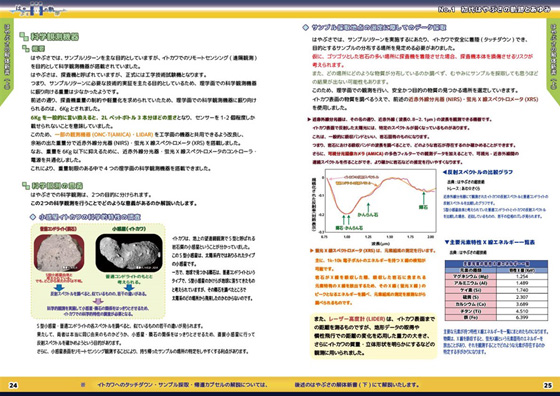Click the blue down arrow under Itokawa photo
The width and height of the screenshot is (560, 396).
click(x=129, y=287)
